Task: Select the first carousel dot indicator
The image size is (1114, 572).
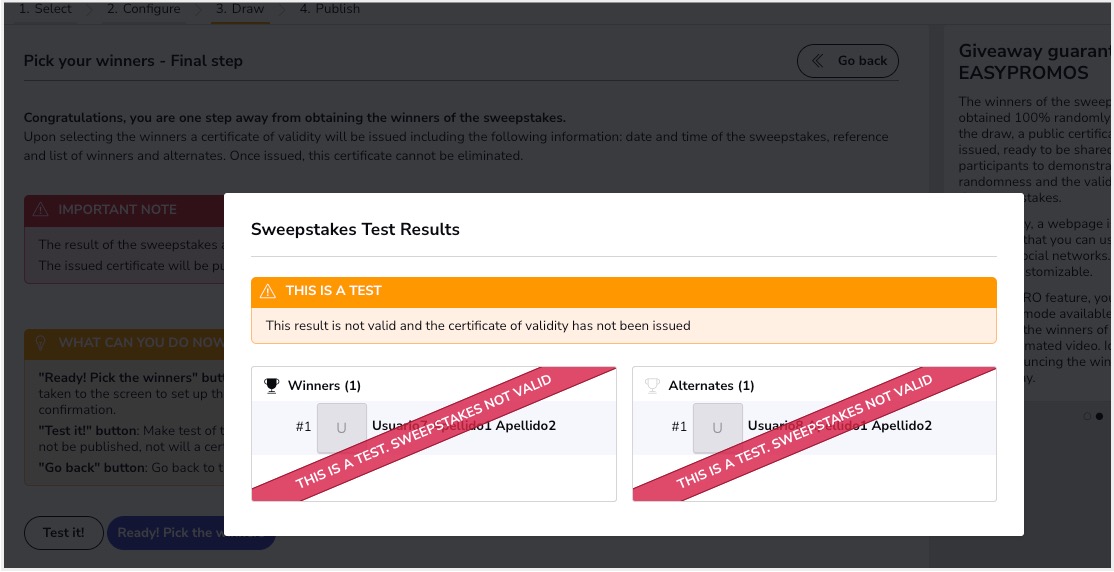Action: tap(1087, 416)
